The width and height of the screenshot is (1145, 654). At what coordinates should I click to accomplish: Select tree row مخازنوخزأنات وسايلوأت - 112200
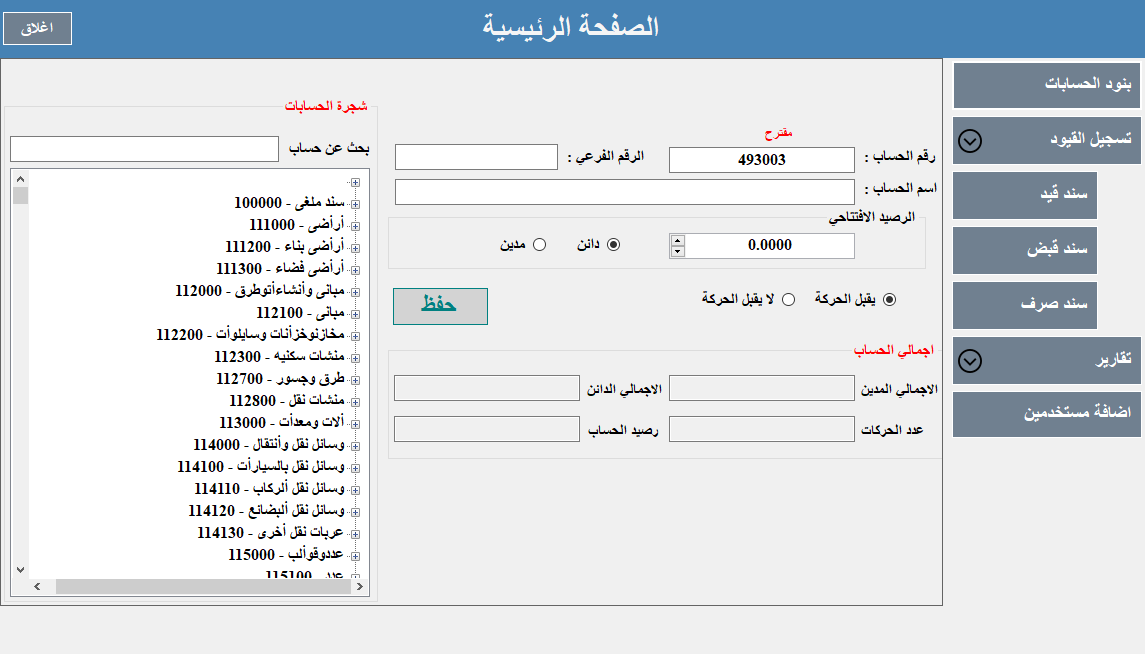(x=250, y=334)
